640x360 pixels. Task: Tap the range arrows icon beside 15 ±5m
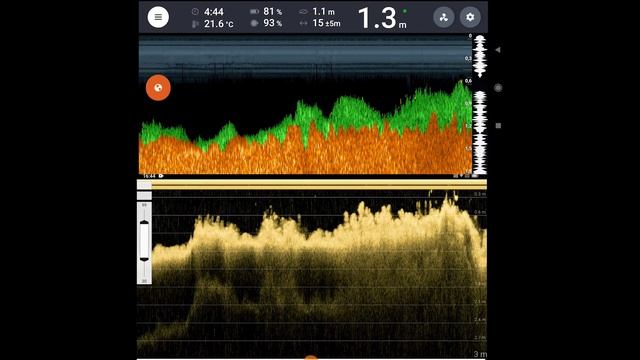tap(303, 24)
